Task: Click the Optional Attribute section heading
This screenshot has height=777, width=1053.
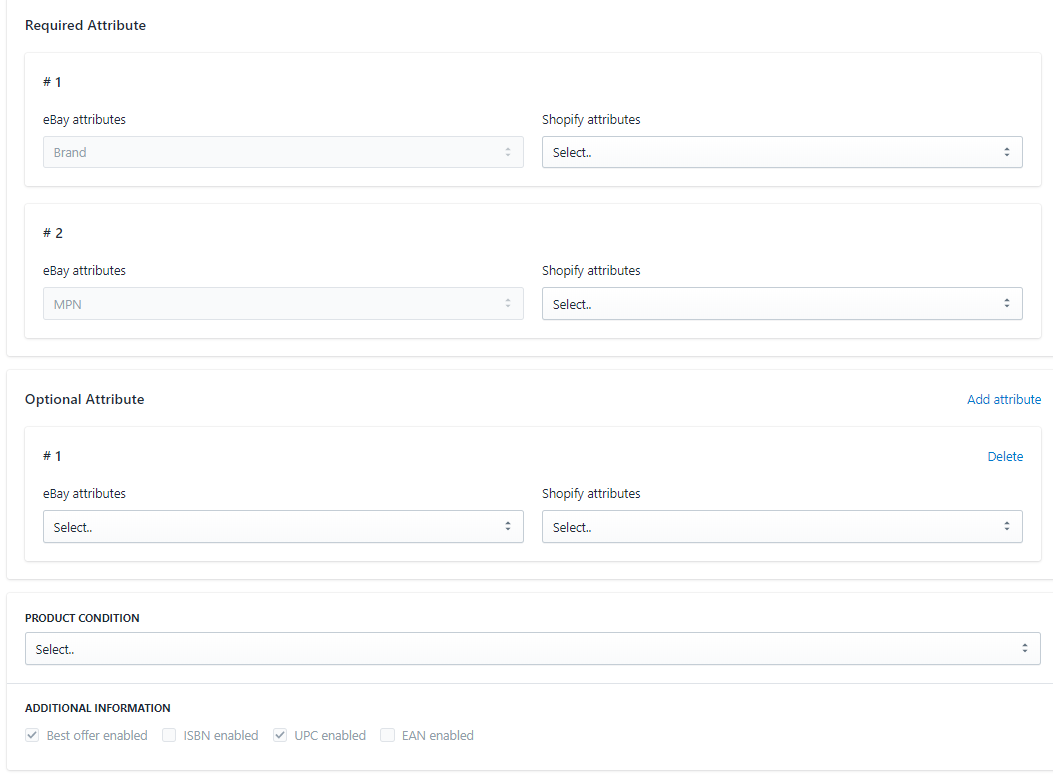Action: 84,399
